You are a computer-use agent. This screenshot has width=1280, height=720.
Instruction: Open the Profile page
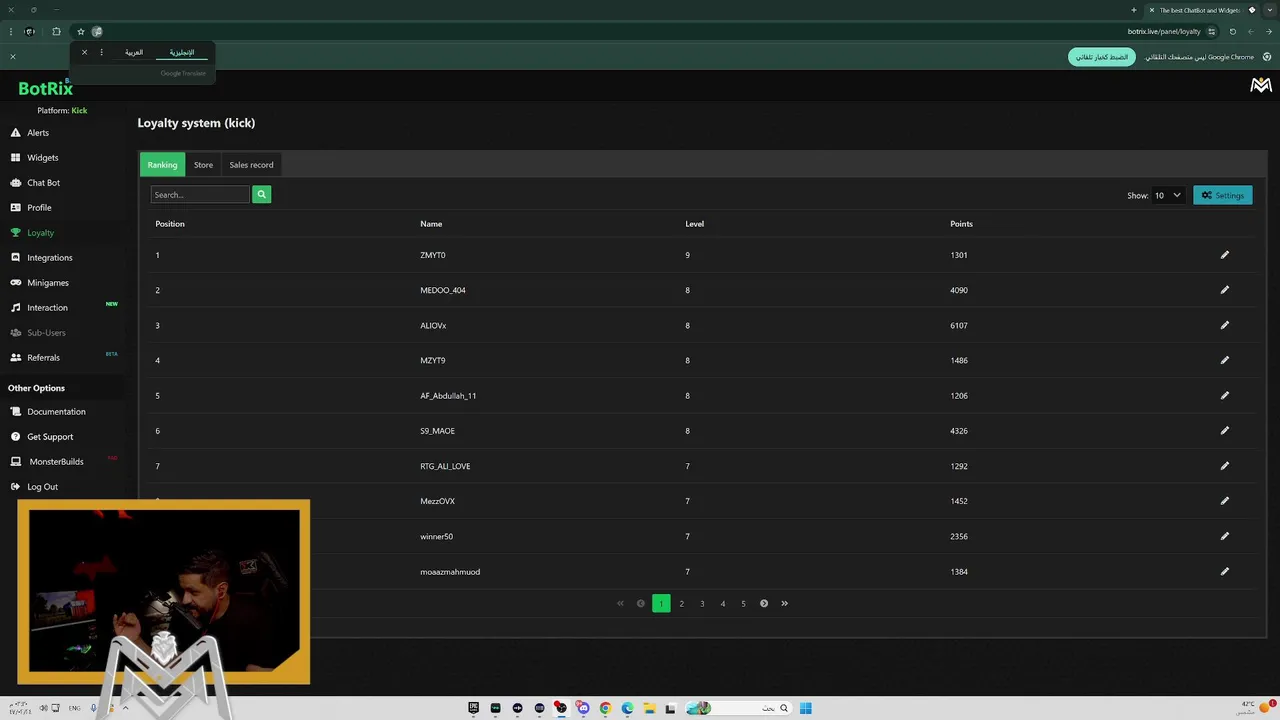(39, 208)
